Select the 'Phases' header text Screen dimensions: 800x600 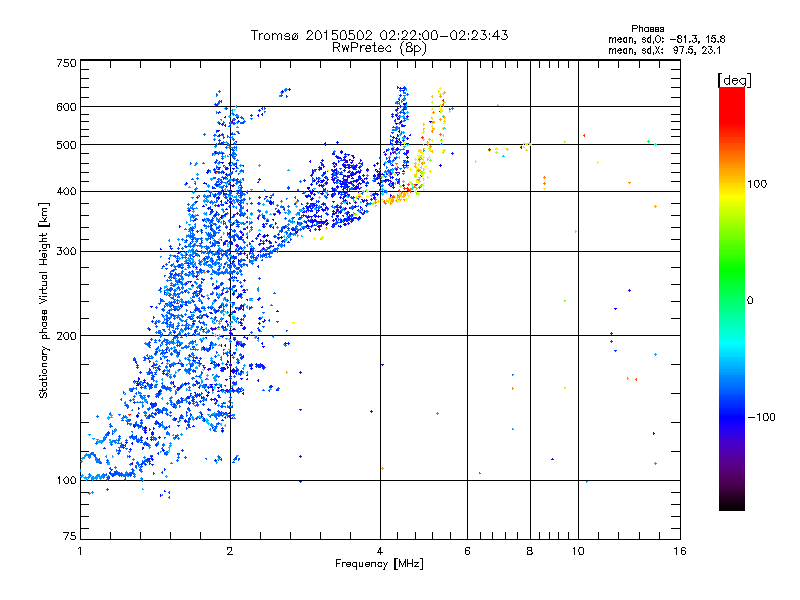[647, 29]
